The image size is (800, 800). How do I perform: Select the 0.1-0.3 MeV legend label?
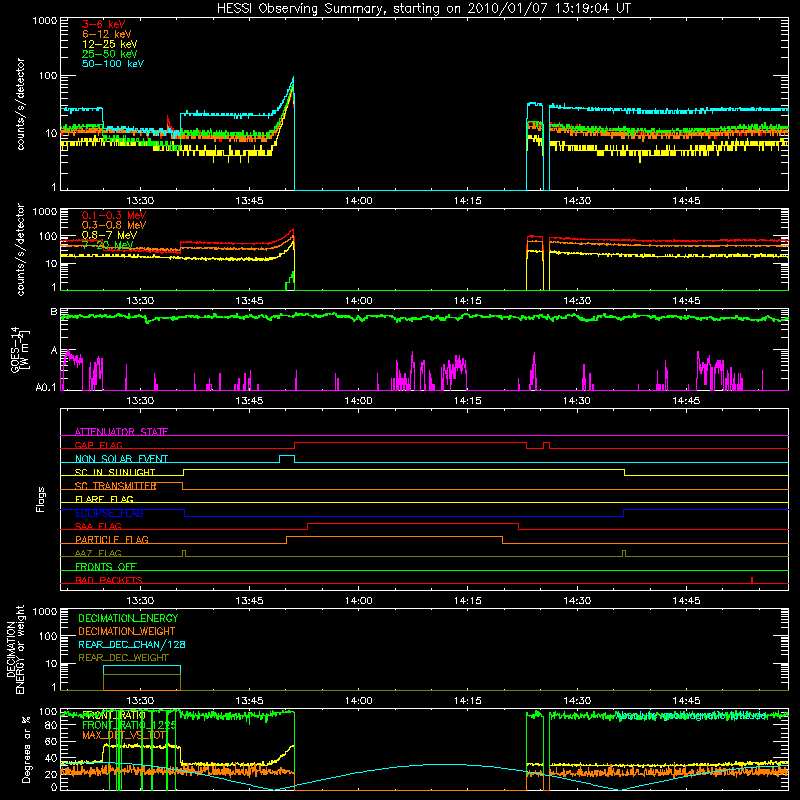pos(114,215)
